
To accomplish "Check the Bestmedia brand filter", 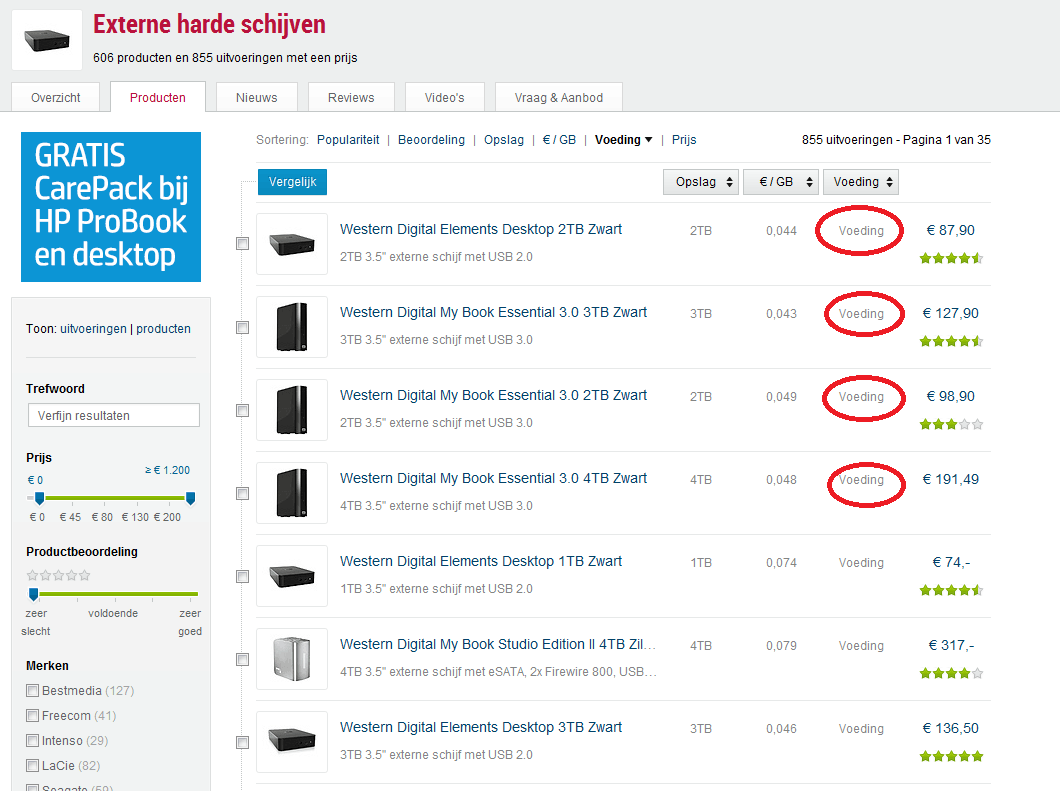I will [x=32, y=690].
